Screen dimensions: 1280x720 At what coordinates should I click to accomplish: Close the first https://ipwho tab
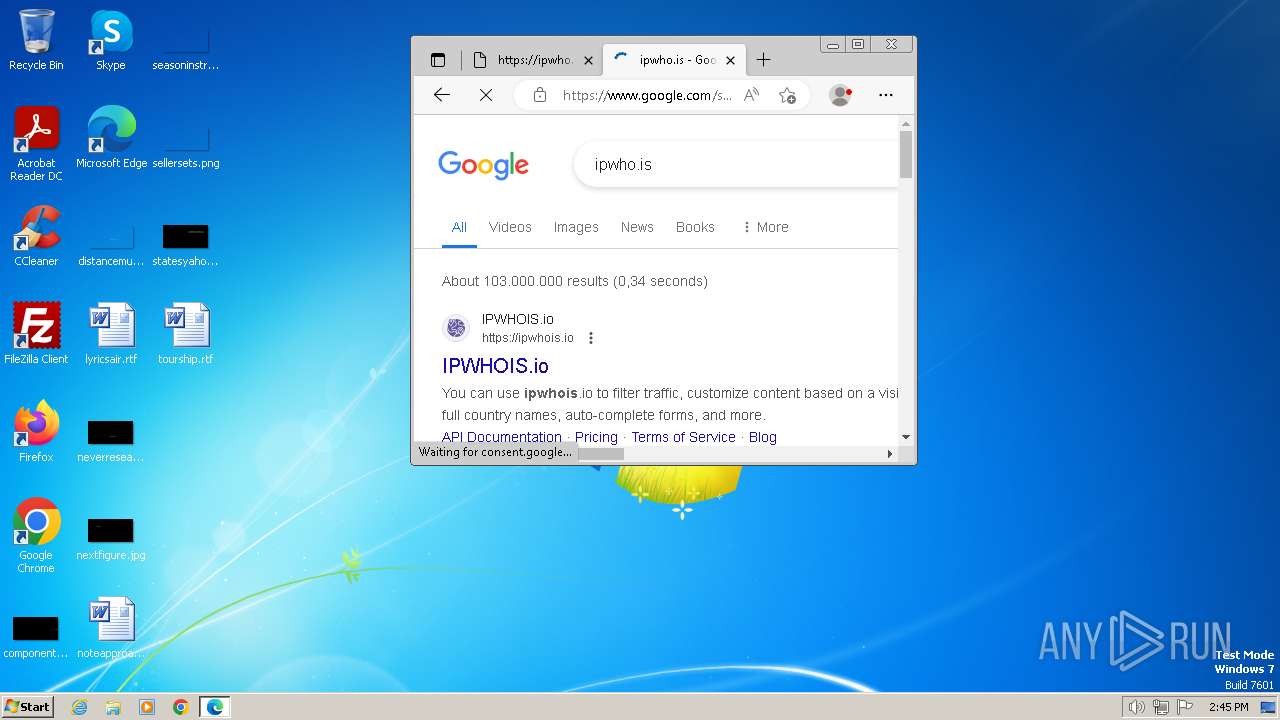click(x=588, y=60)
